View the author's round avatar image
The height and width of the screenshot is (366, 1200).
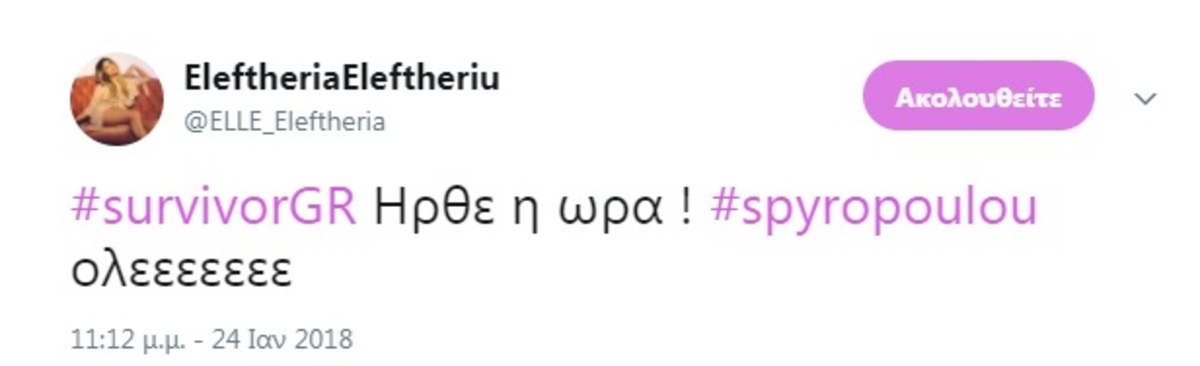coord(116,99)
